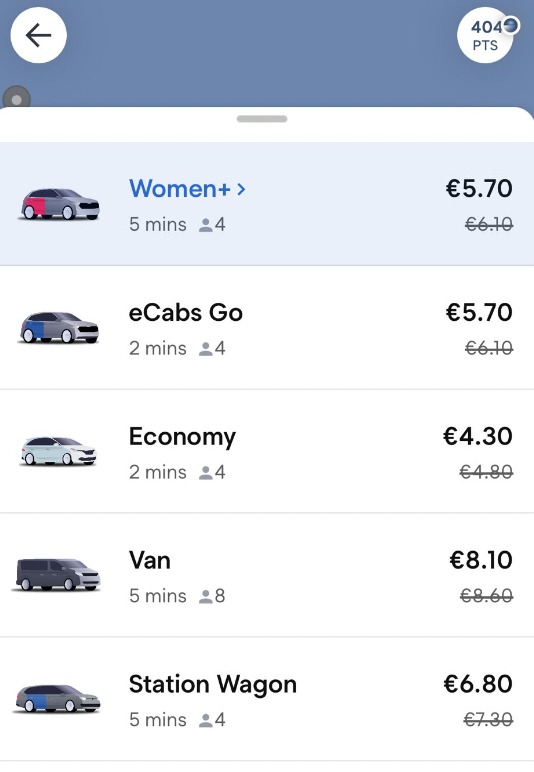Tap the €4.30 Economy price

tap(478, 436)
